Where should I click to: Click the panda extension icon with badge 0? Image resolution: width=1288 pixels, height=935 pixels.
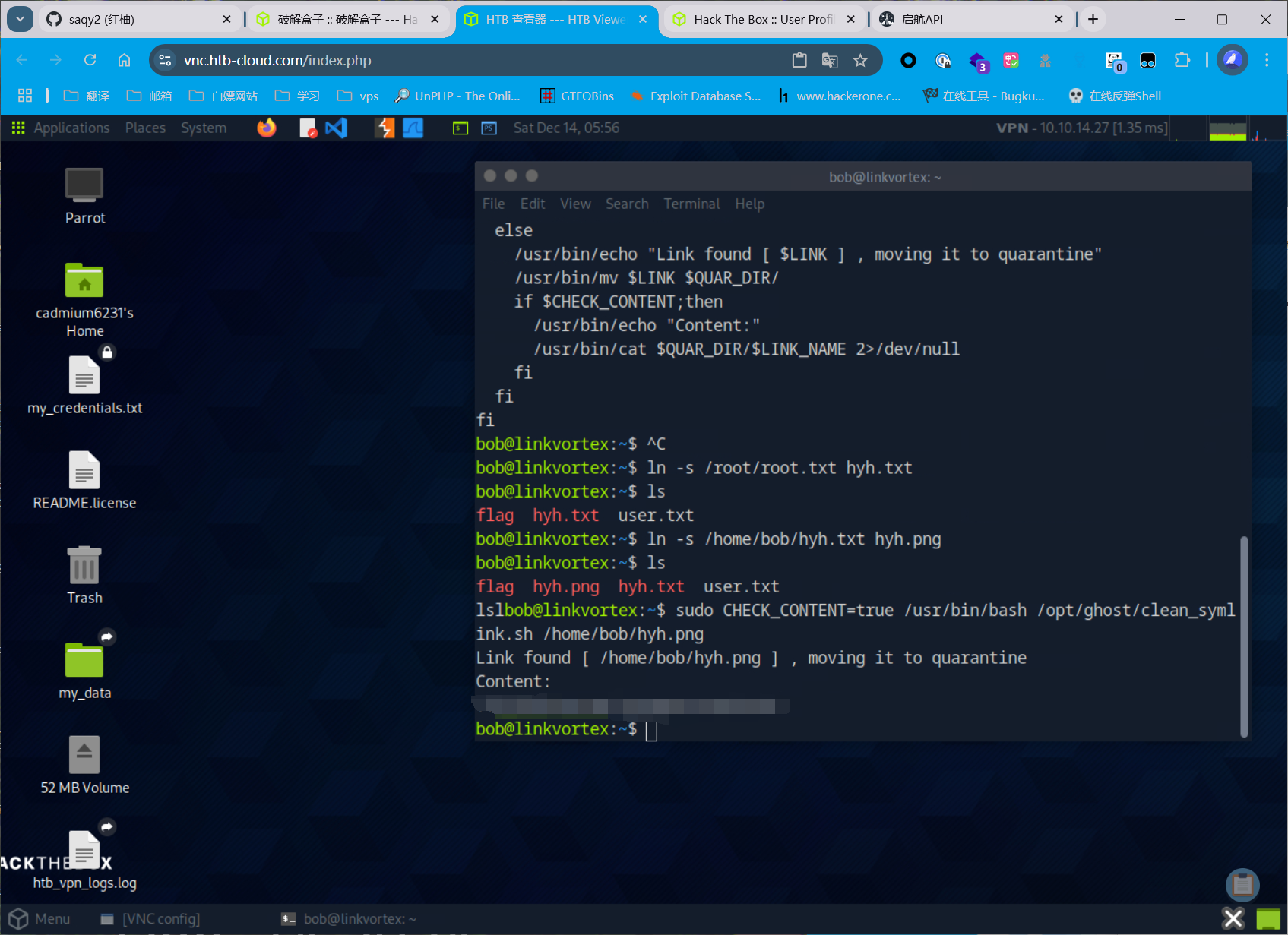[x=1114, y=62]
